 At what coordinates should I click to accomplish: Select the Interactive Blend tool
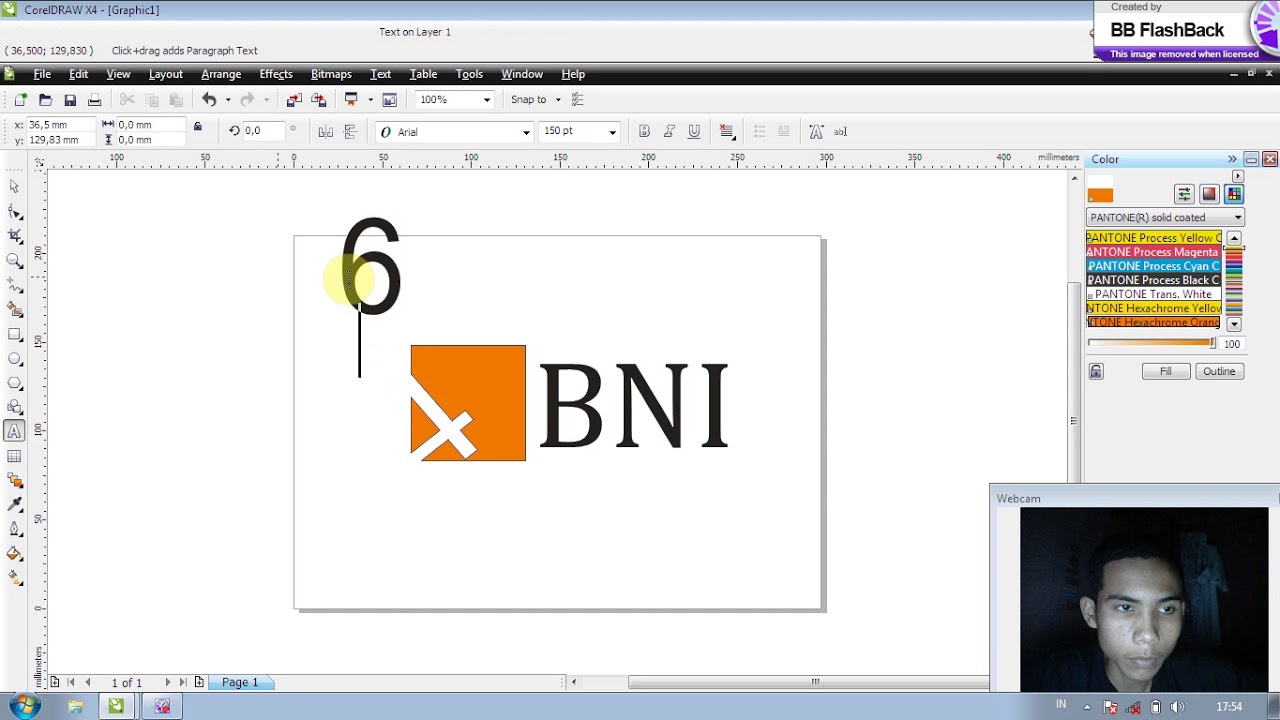point(14,480)
